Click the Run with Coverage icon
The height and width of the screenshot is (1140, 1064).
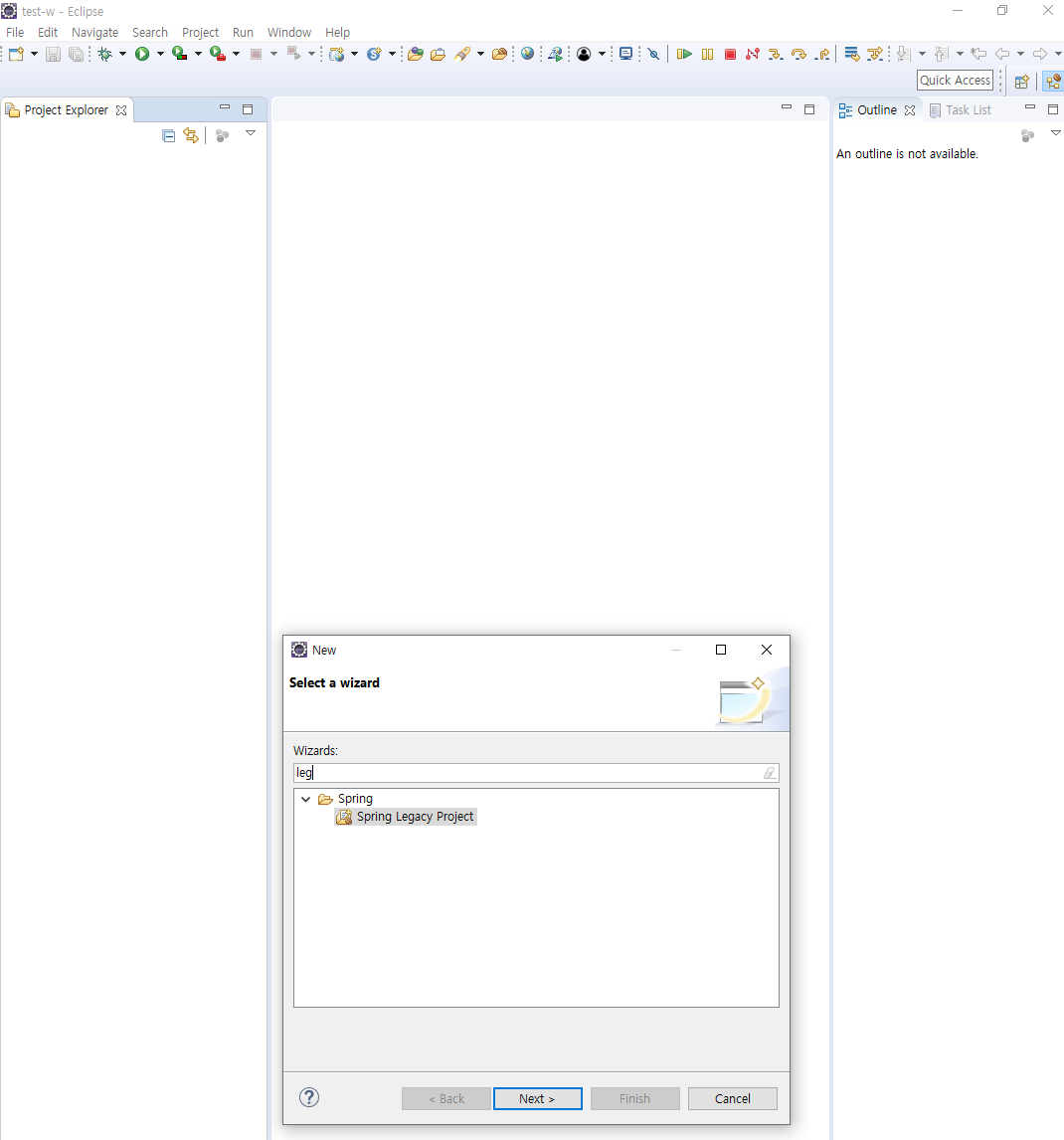tap(180, 54)
